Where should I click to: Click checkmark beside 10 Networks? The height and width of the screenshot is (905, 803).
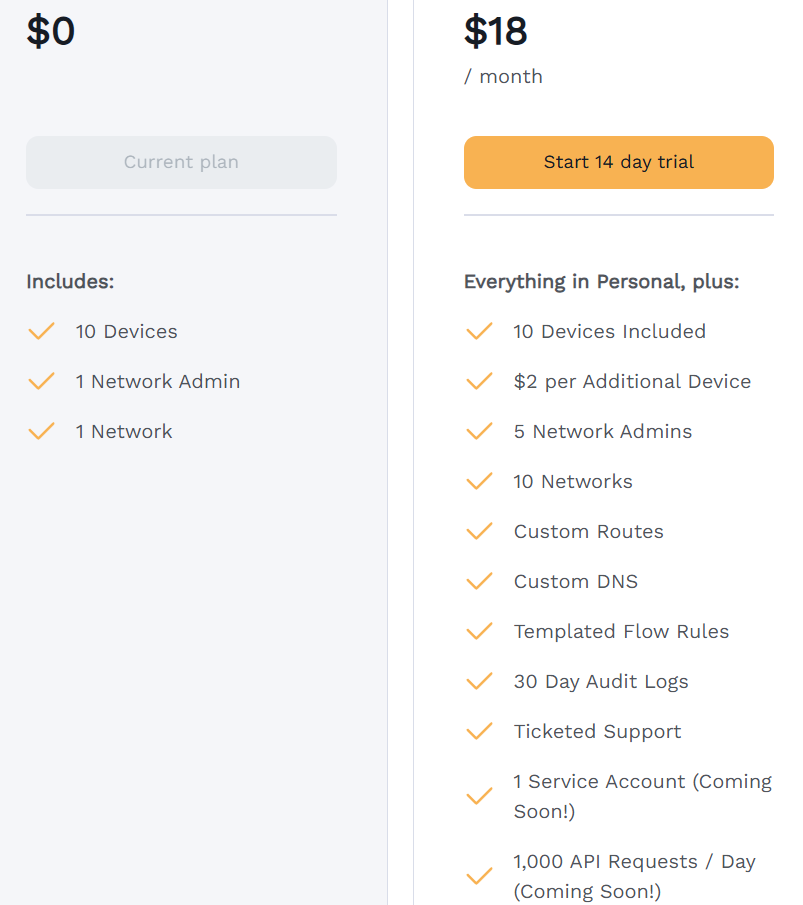pos(479,481)
